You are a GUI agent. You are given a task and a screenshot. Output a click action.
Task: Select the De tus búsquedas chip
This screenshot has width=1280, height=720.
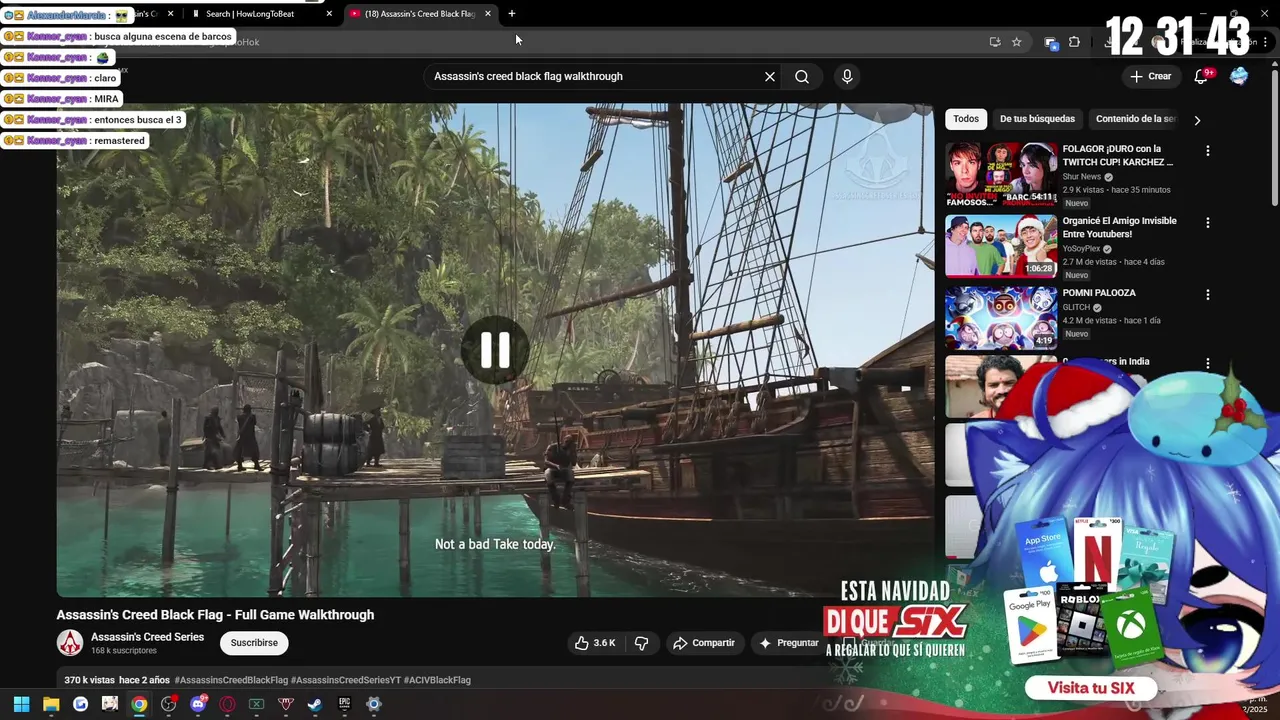[x=1037, y=119]
